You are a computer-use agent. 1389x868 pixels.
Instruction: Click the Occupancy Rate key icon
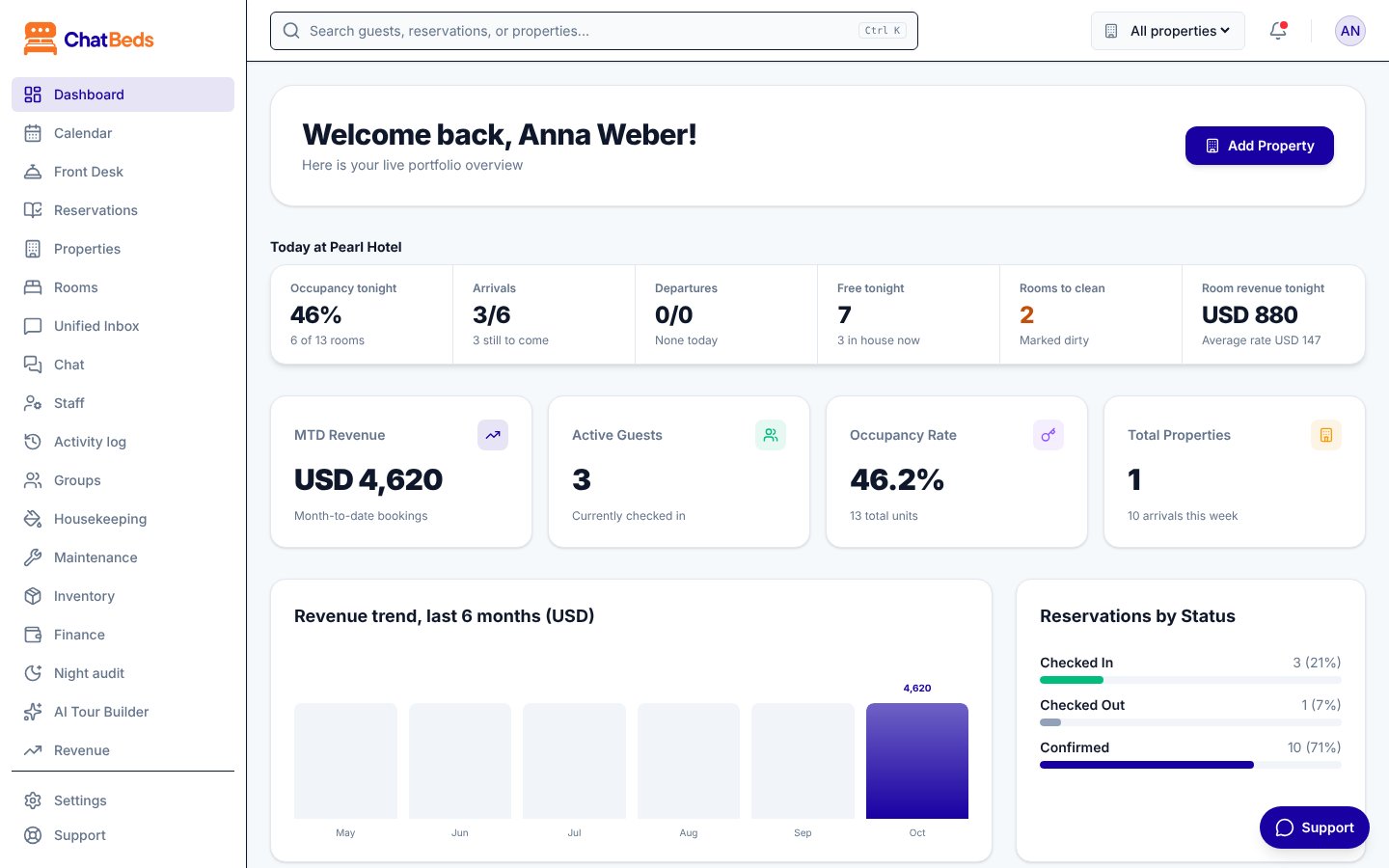(1049, 435)
